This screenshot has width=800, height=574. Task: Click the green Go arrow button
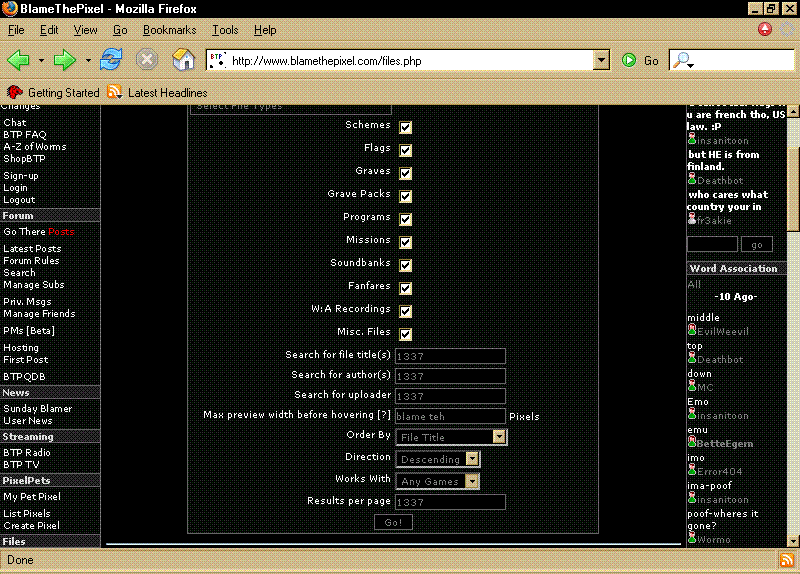[x=629, y=60]
